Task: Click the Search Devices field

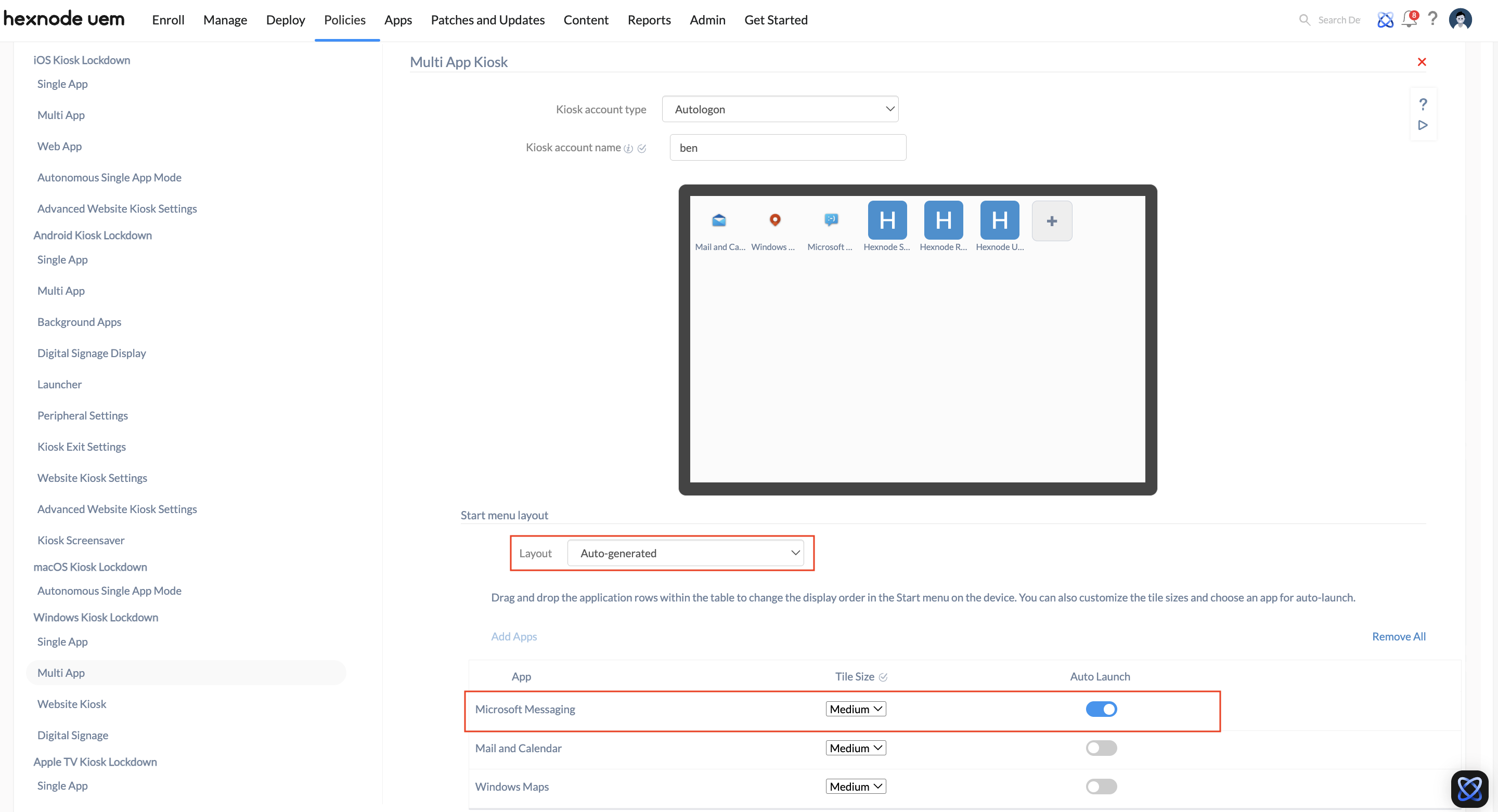Action: [x=1339, y=20]
